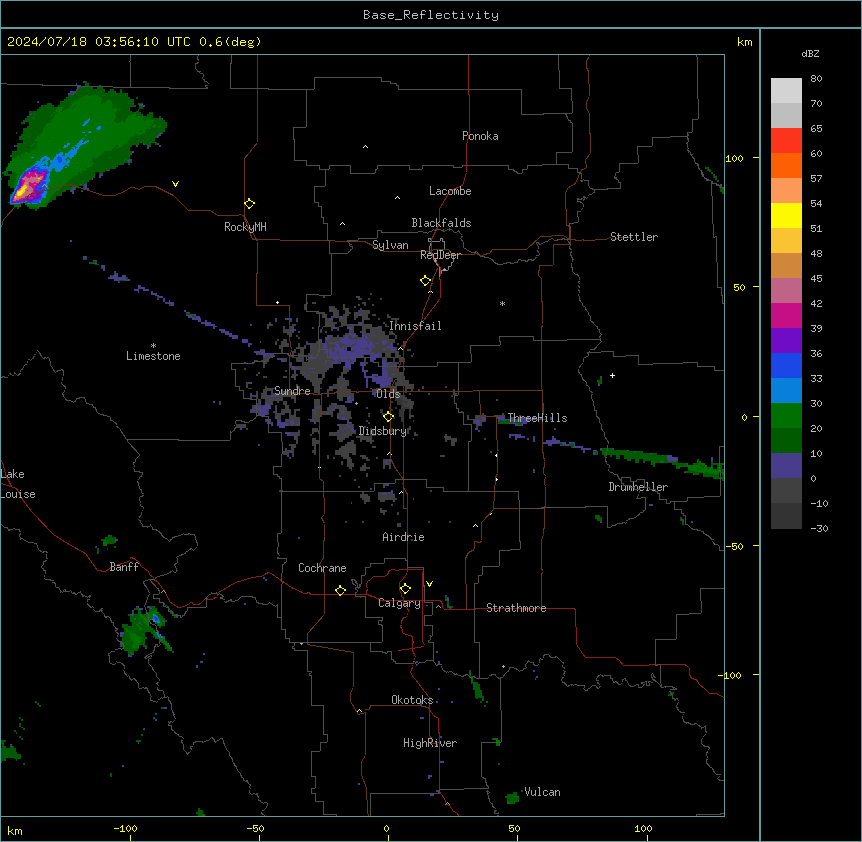Pick the blue 36 dBZ legend swatch
862x842 pixels.
(x=786, y=365)
